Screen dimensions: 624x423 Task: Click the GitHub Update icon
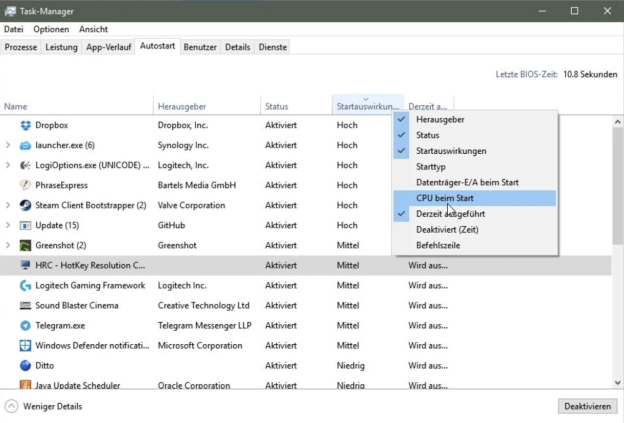click(x=25, y=225)
